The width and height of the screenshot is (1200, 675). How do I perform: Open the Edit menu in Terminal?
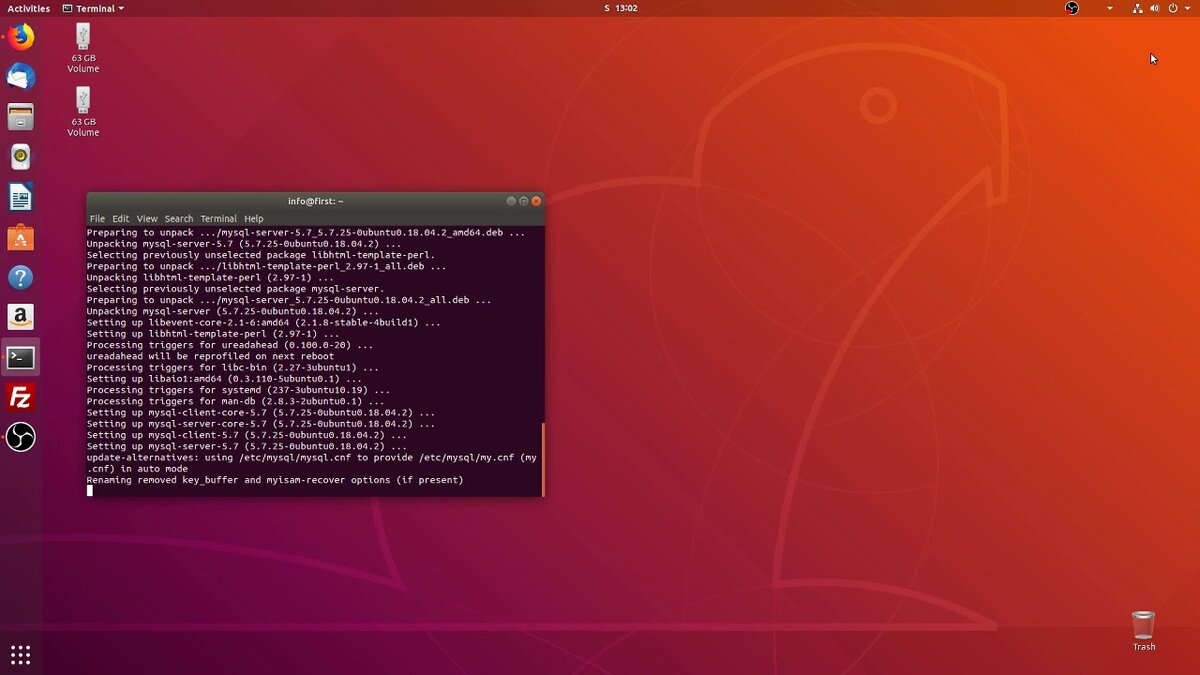pos(121,218)
